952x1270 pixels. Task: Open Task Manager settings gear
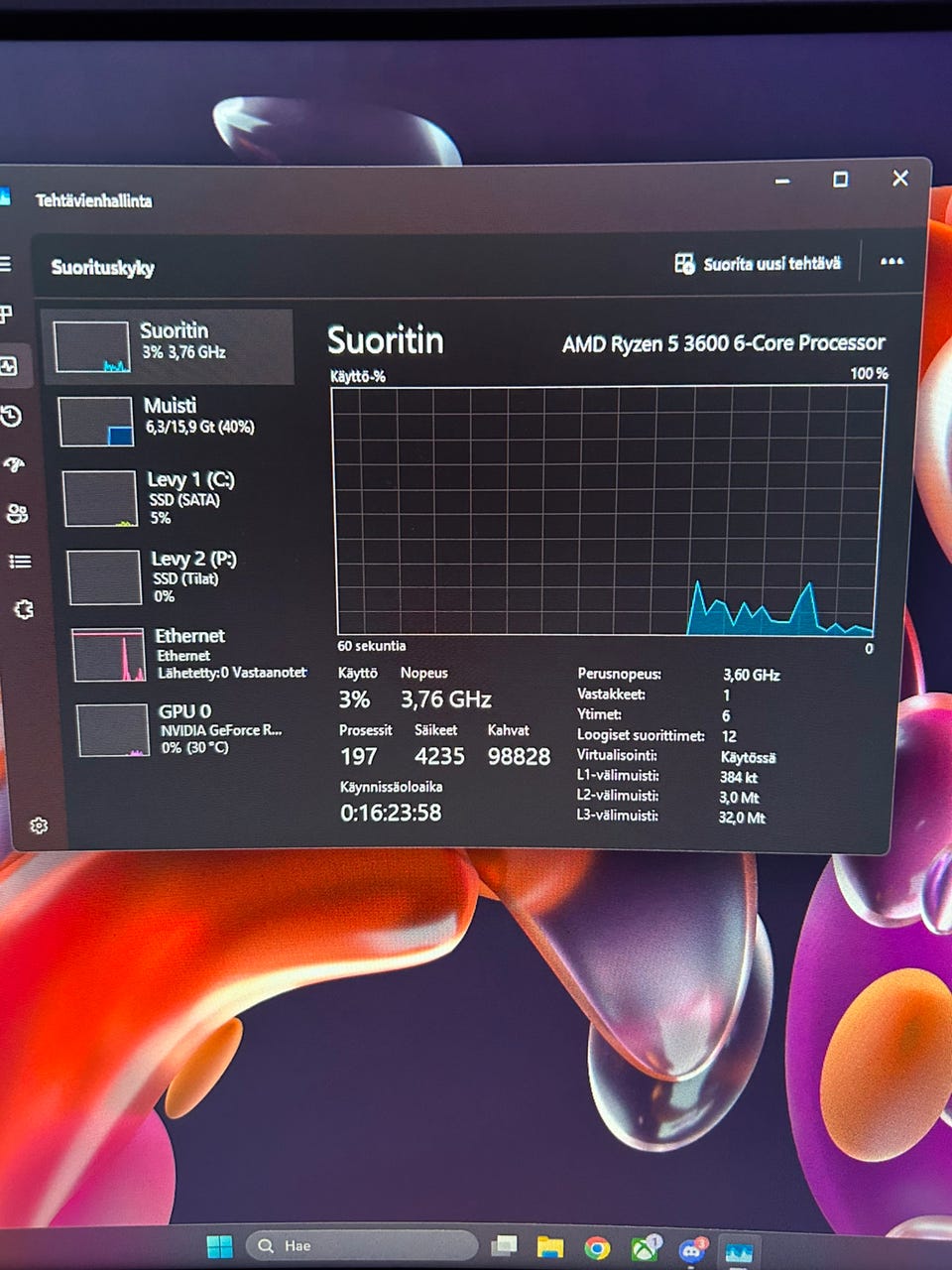pyautogui.click(x=39, y=825)
